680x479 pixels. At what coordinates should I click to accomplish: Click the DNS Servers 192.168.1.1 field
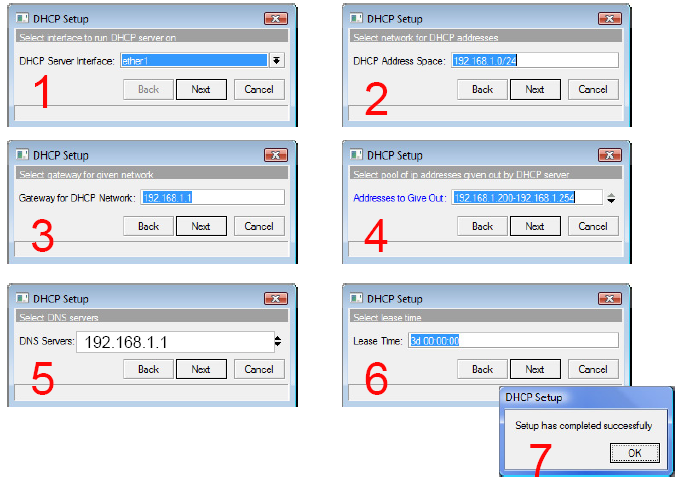pyautogui.click(x=175, y=342)
